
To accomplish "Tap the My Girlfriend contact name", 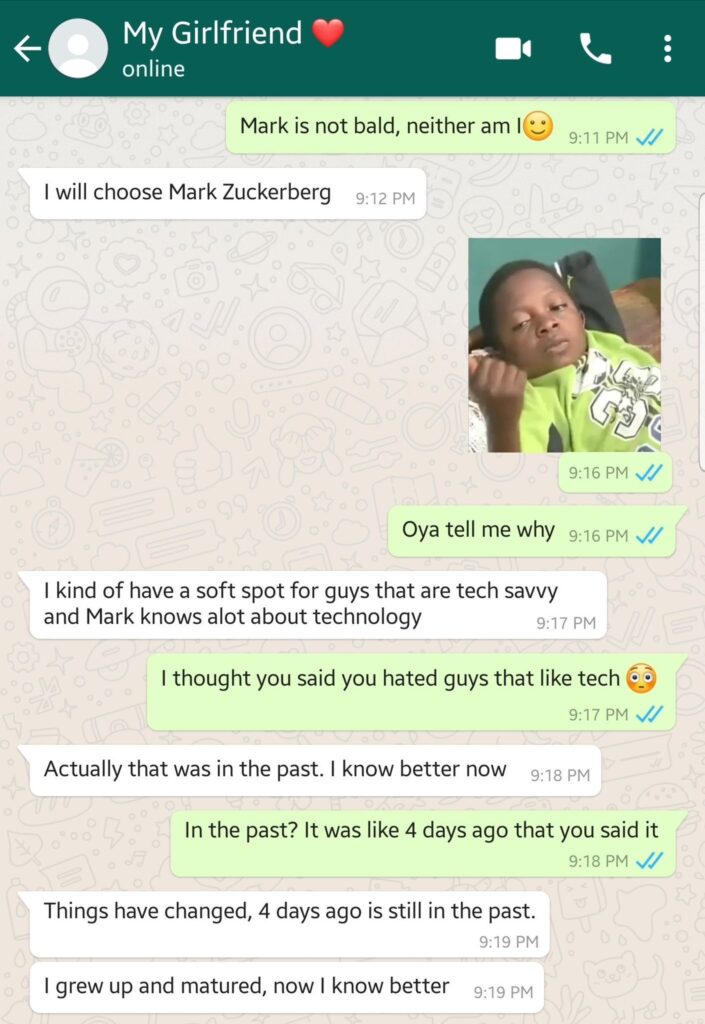I will tap(212, 33).
